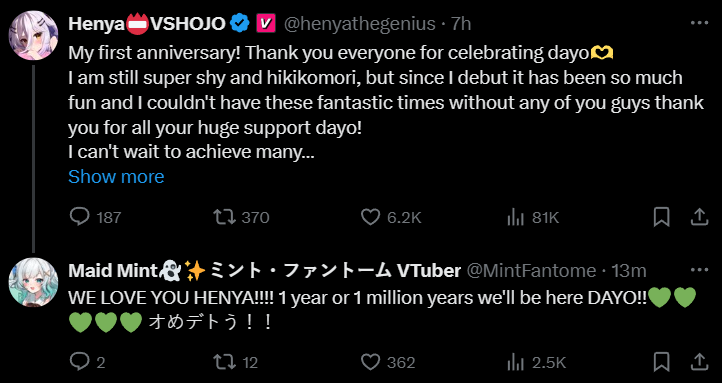
Task: Reply to Henya's anniversary tweet
Action: (79, 217)
